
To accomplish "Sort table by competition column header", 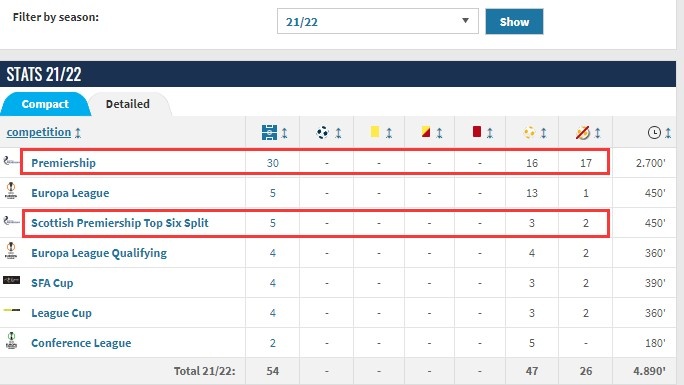I will [39, 132].
